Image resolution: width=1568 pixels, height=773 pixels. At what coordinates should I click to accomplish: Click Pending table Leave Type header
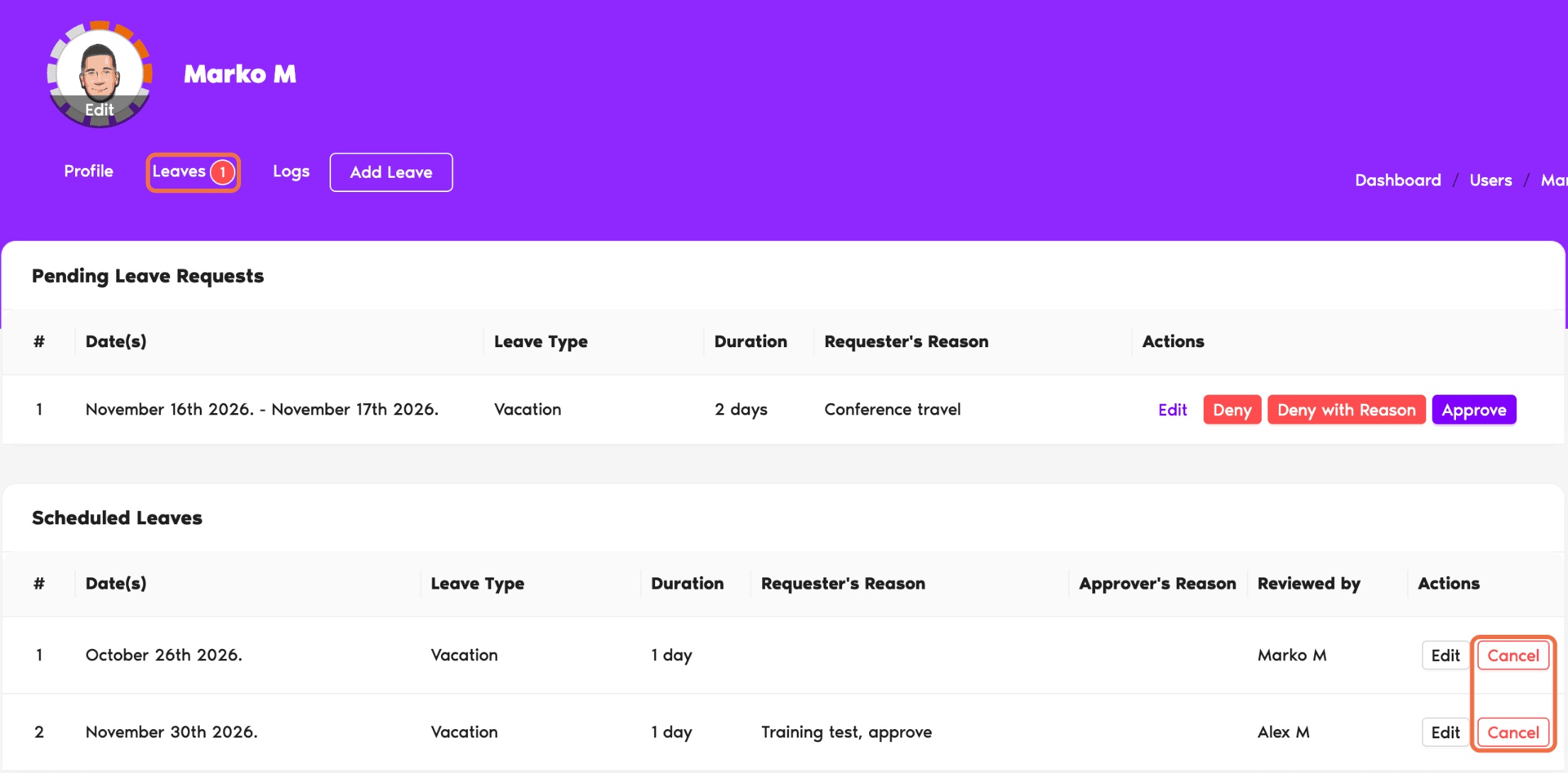540,342
